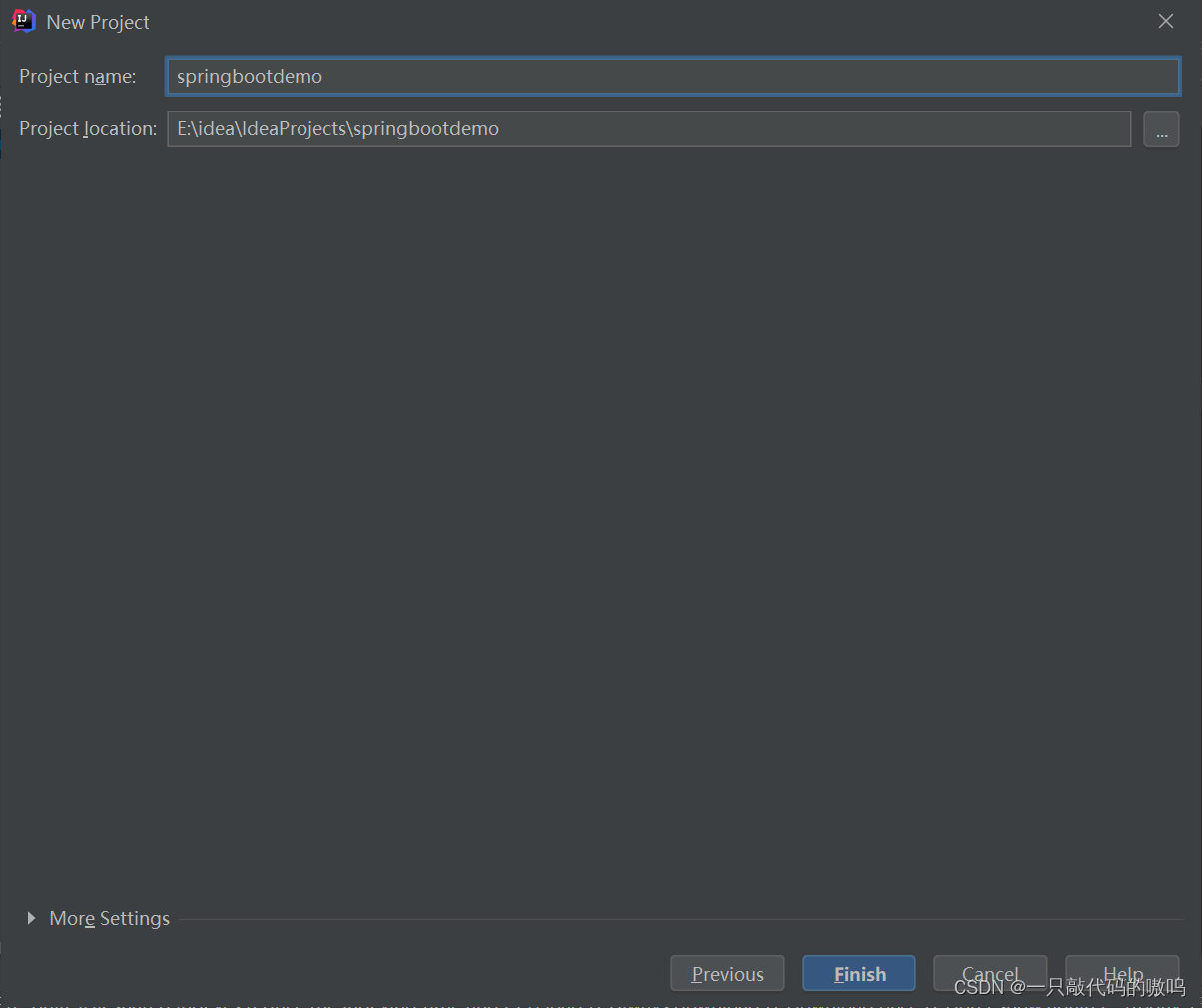
Task: Click the Project location label
Action: coord(88,129)
